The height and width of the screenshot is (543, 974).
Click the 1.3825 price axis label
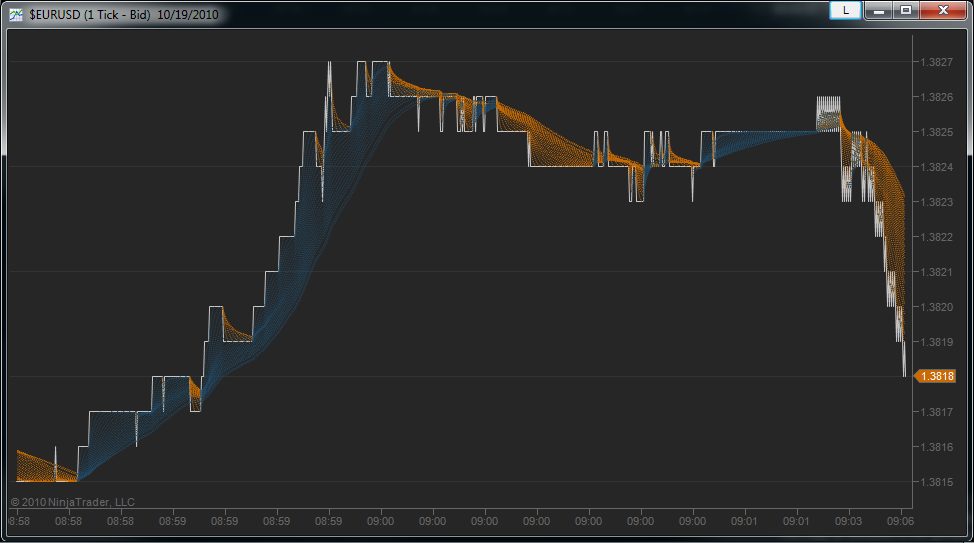(936, 132)
